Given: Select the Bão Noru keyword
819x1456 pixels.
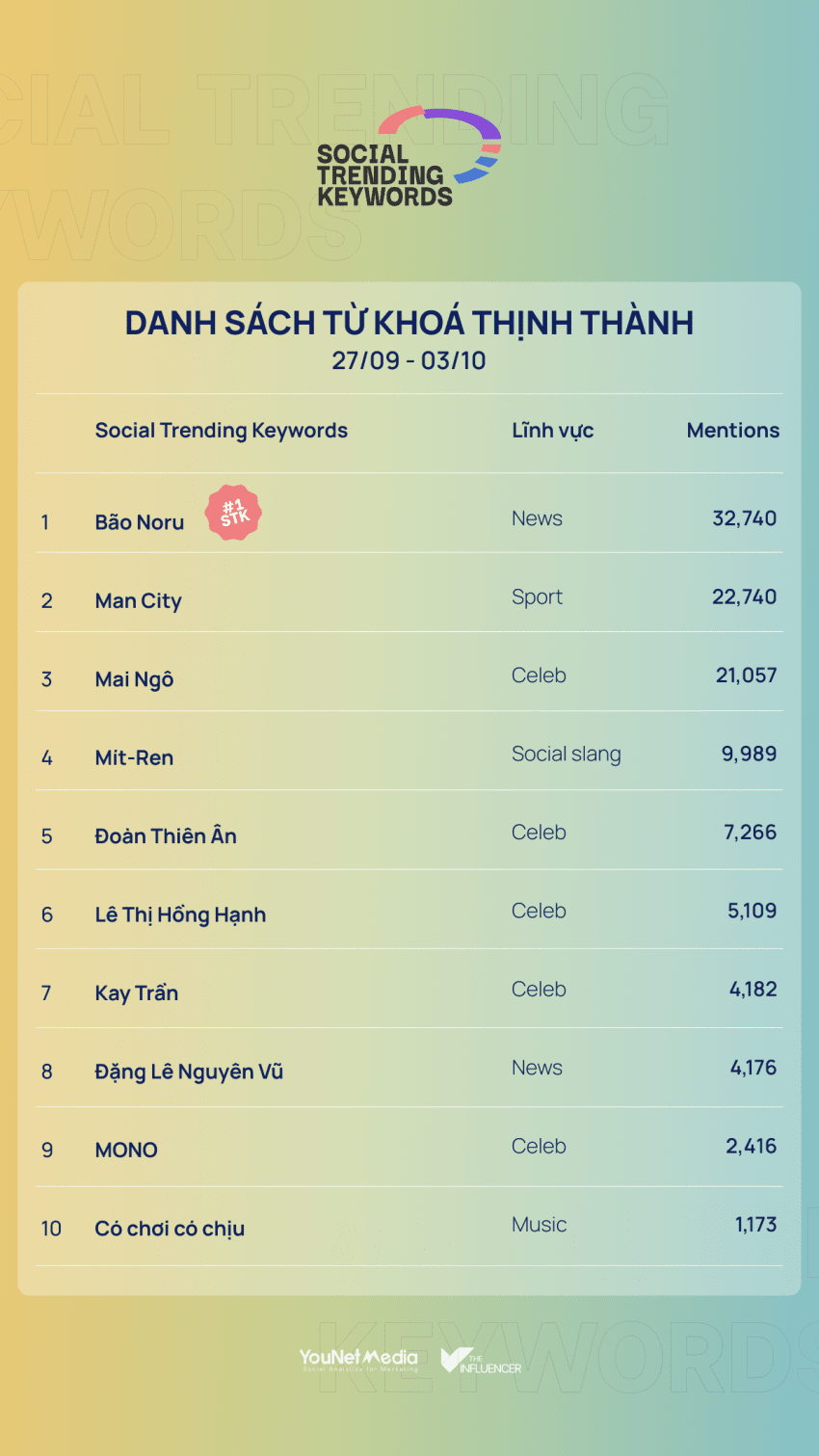Looking at the screenshot, I should click(x=139, y=522).
